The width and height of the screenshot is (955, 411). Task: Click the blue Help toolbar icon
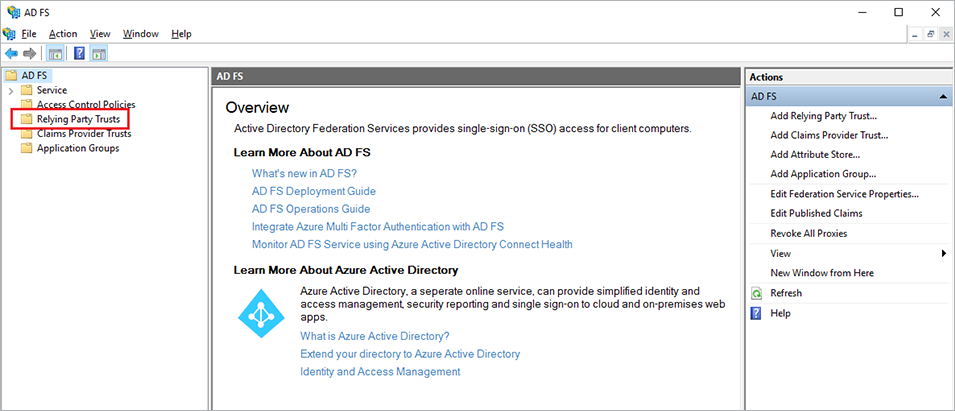coord(79,54)
